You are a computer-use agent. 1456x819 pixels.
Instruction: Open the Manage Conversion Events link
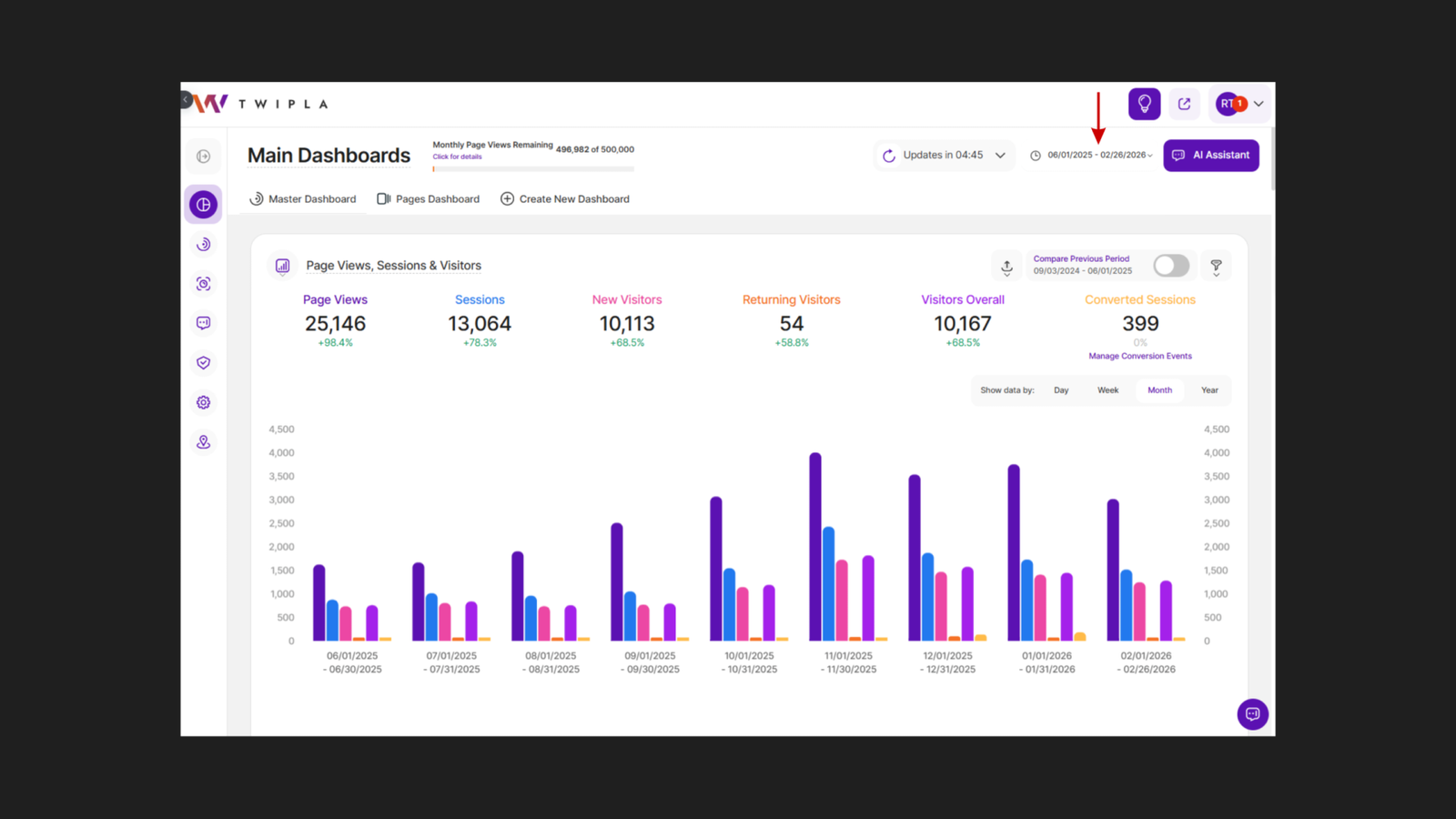point(1140,356)
